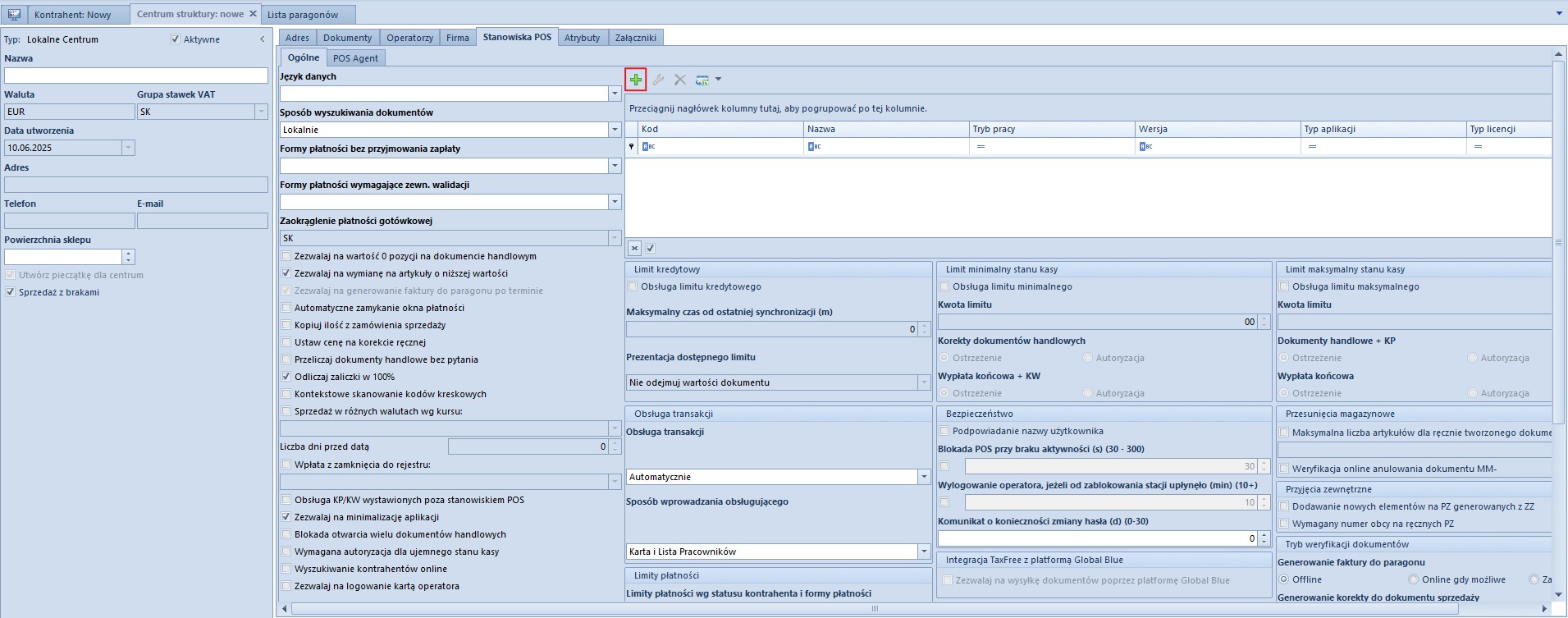Open the Język danych dropdown
This screenshot has width=1568, height=618.
(615, 94)
